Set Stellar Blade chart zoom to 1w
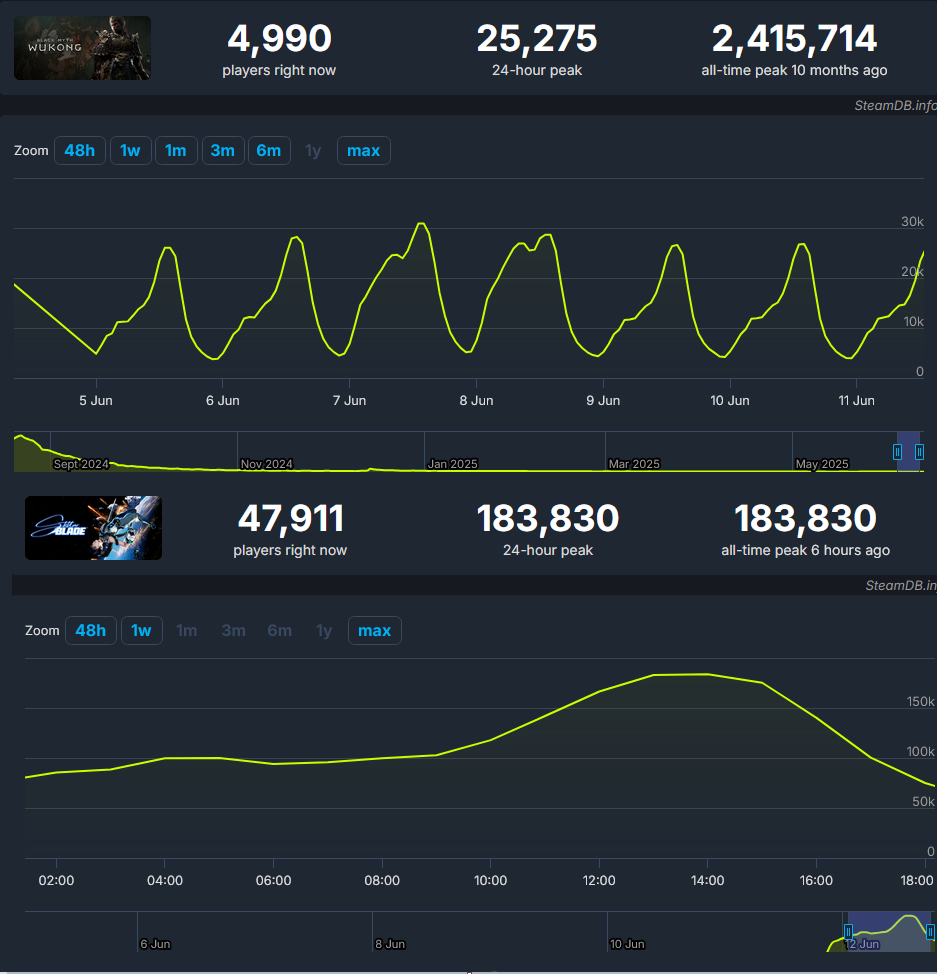Screen dimensions: 937x974 (x=142, y=630)
